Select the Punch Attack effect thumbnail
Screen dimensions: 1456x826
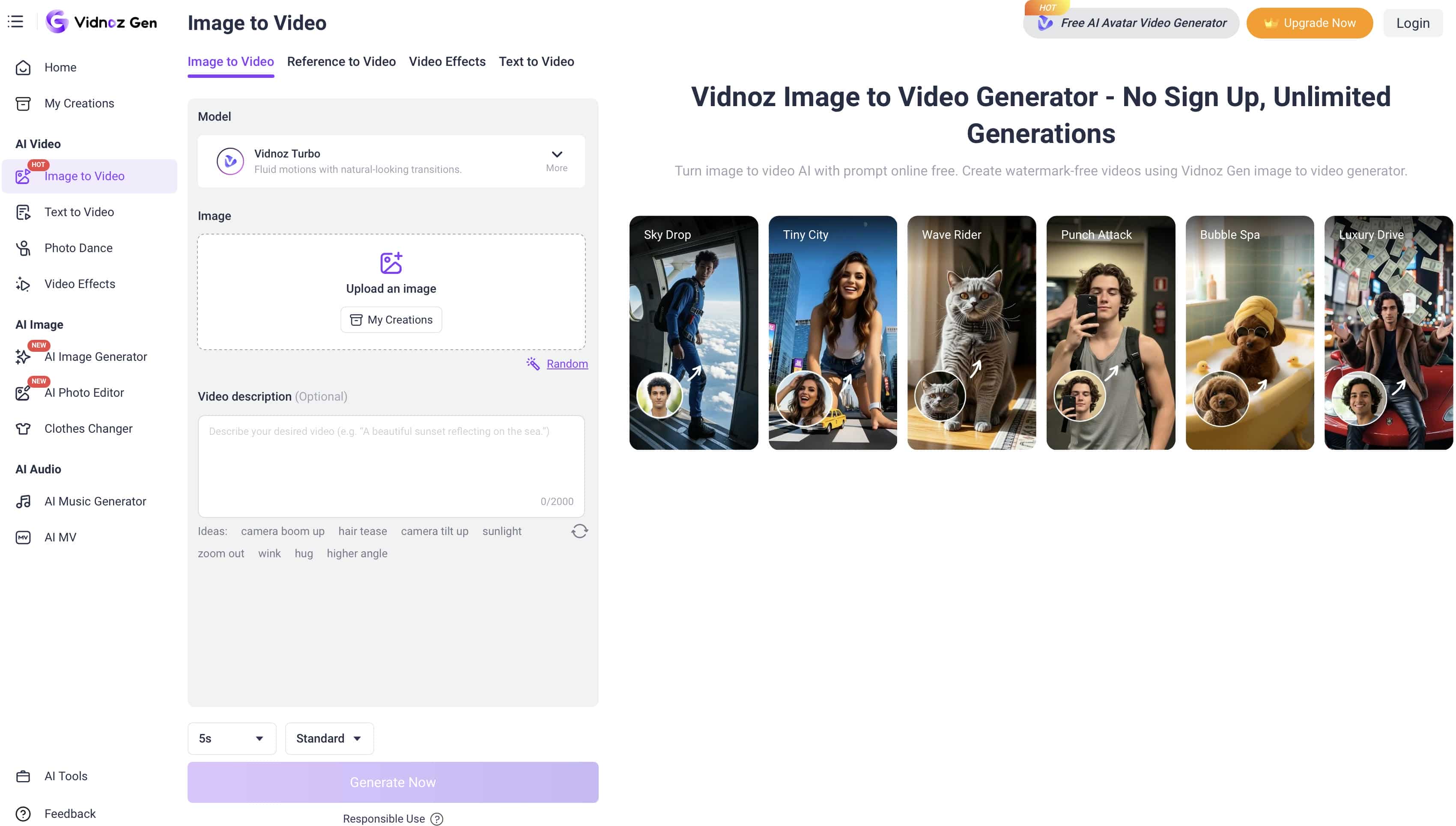pos(1110,333)
